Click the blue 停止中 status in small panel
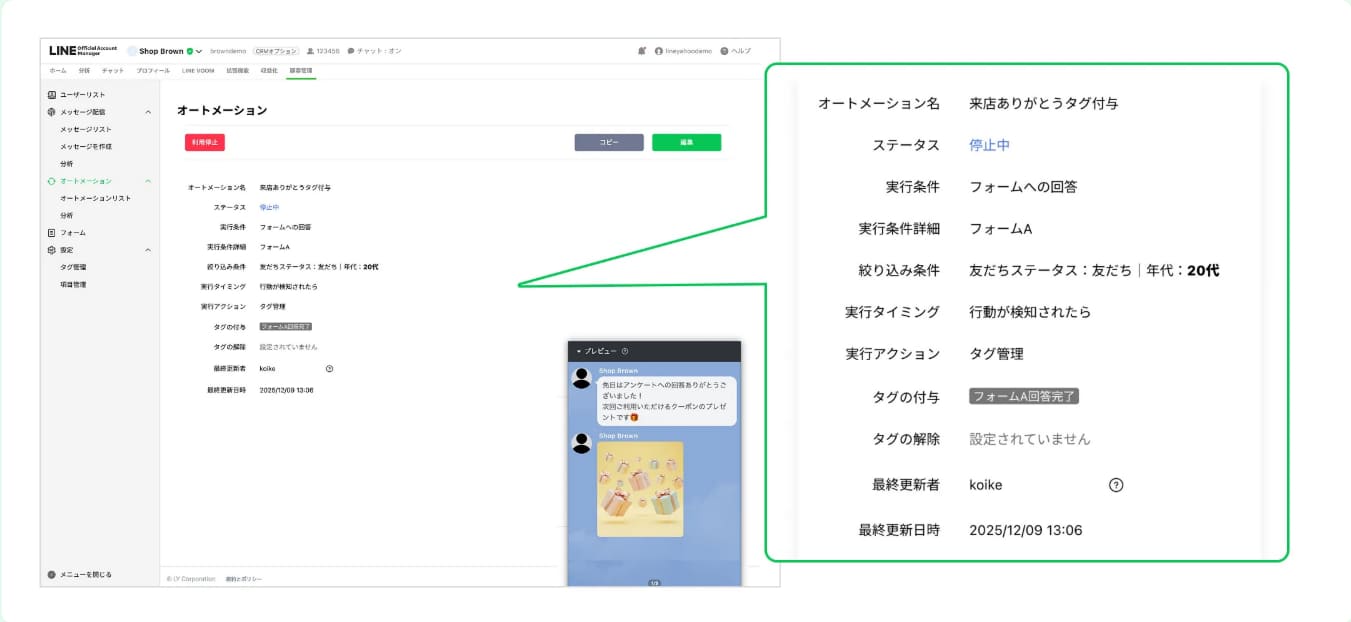The image size is (1351, 622). coord(269,207)
